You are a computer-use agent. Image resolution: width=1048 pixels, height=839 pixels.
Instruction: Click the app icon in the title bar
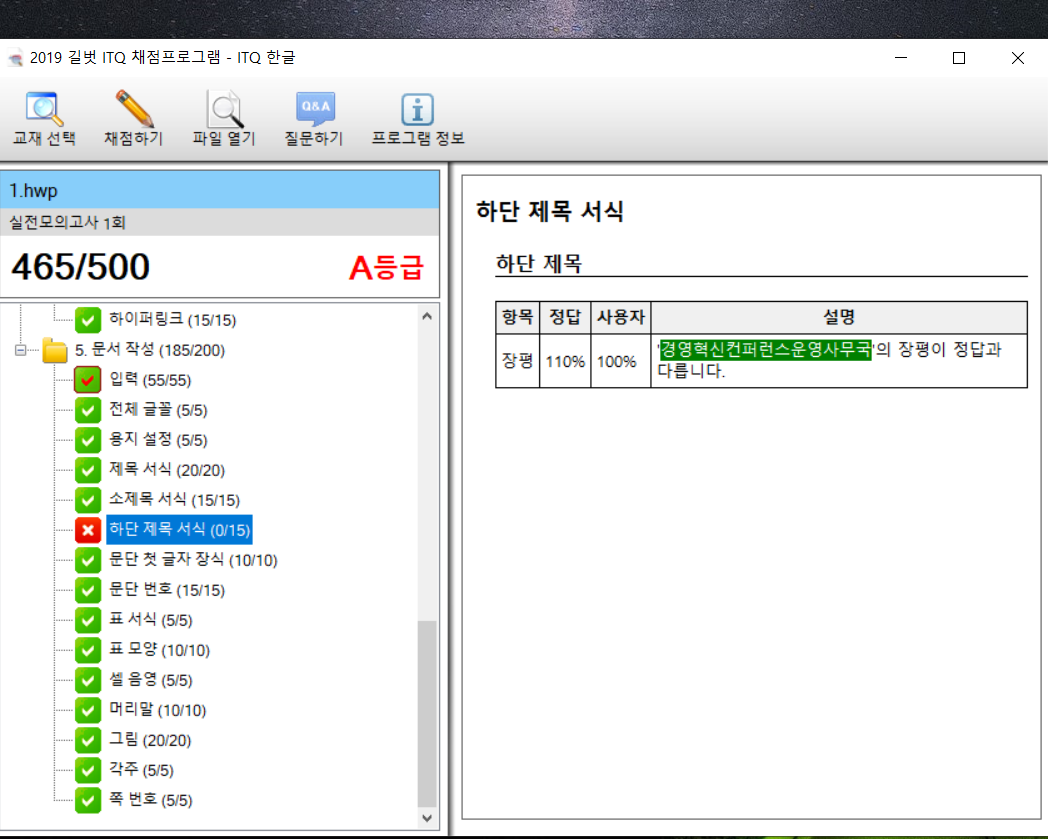(15, 58)
